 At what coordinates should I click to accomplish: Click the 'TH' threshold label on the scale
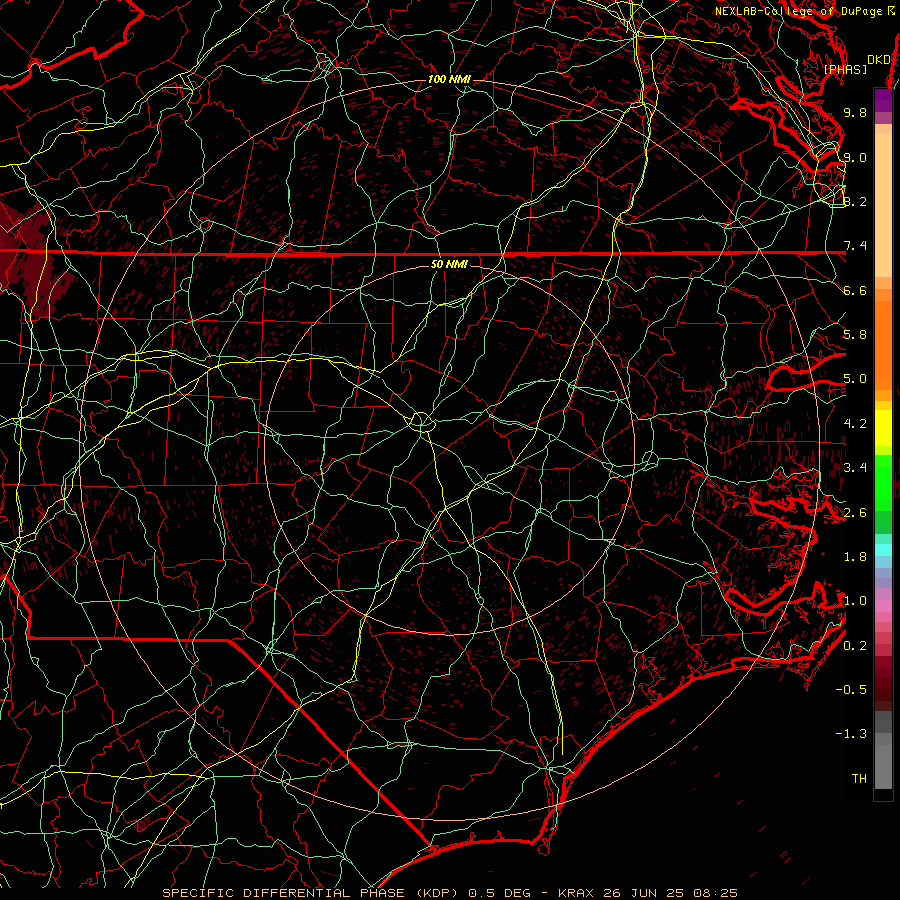[859, 779]
